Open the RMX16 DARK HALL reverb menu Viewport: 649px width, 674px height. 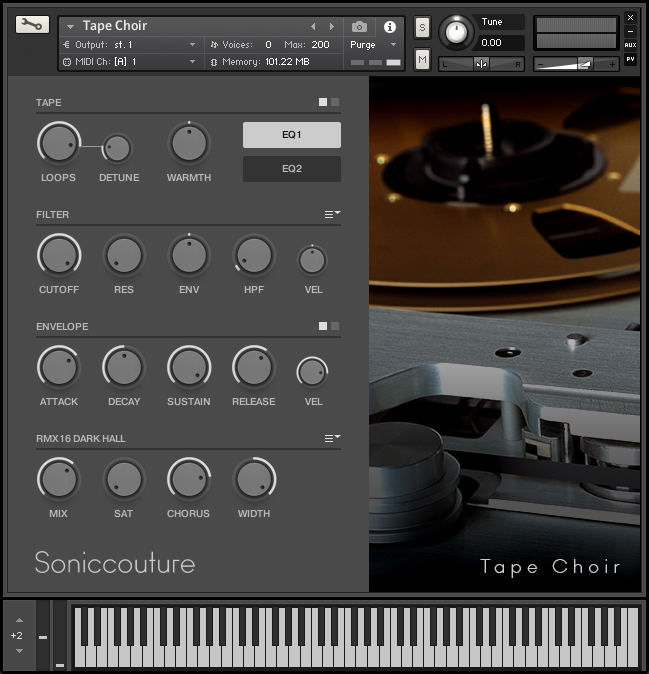pos(332,438)
